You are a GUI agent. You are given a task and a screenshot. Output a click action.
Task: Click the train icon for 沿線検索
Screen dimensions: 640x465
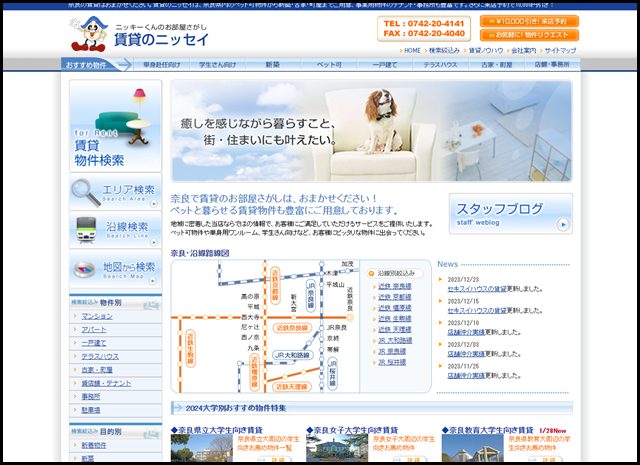pyautogui.click(x=86, y=230)
